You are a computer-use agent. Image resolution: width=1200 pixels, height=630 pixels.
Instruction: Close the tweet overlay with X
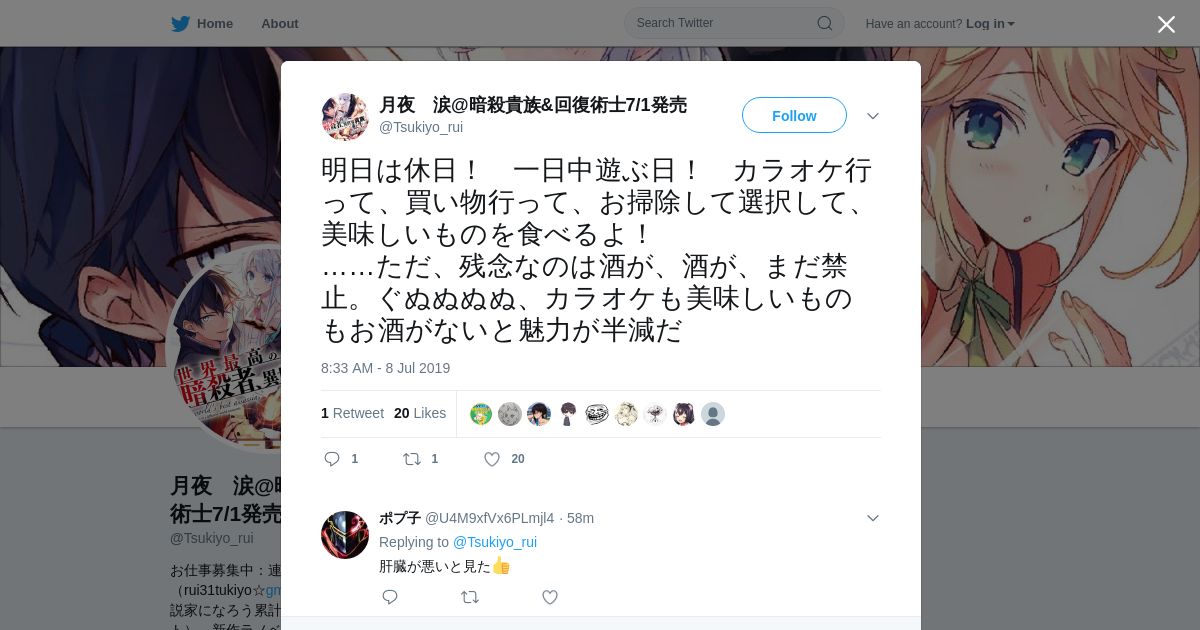point(1166,24)
